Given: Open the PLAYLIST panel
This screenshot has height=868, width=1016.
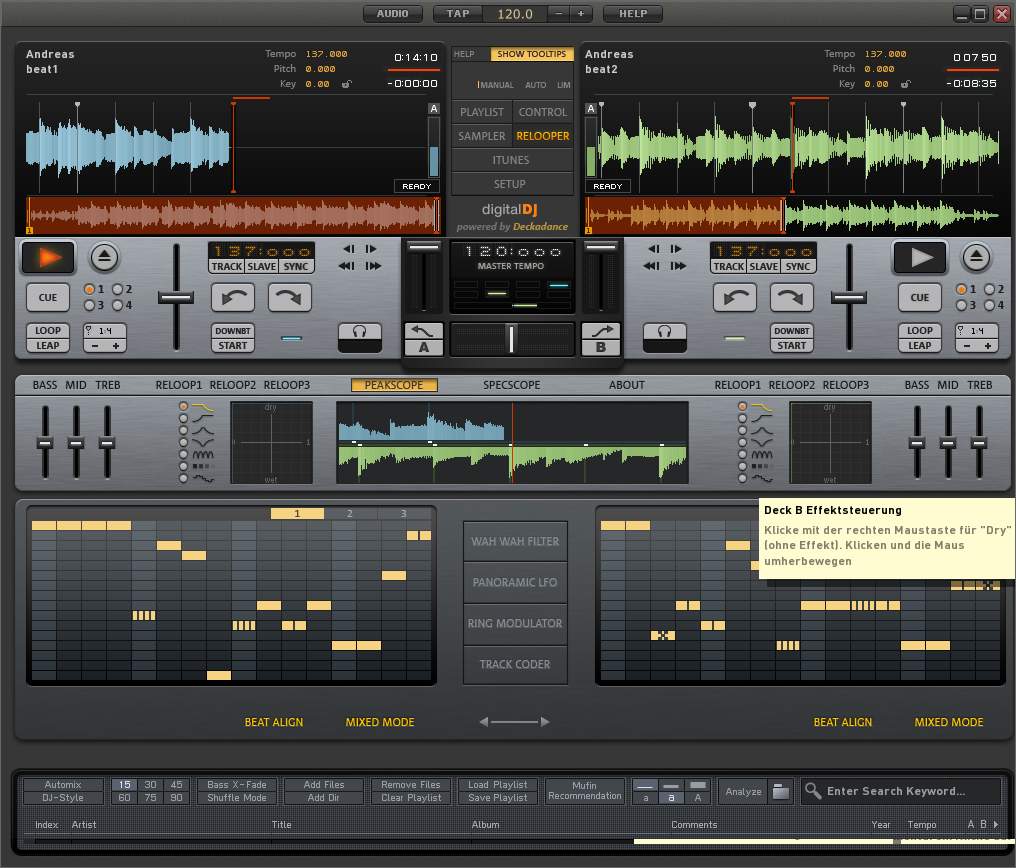Looking at the screenshot, I should tap(481, 112).
